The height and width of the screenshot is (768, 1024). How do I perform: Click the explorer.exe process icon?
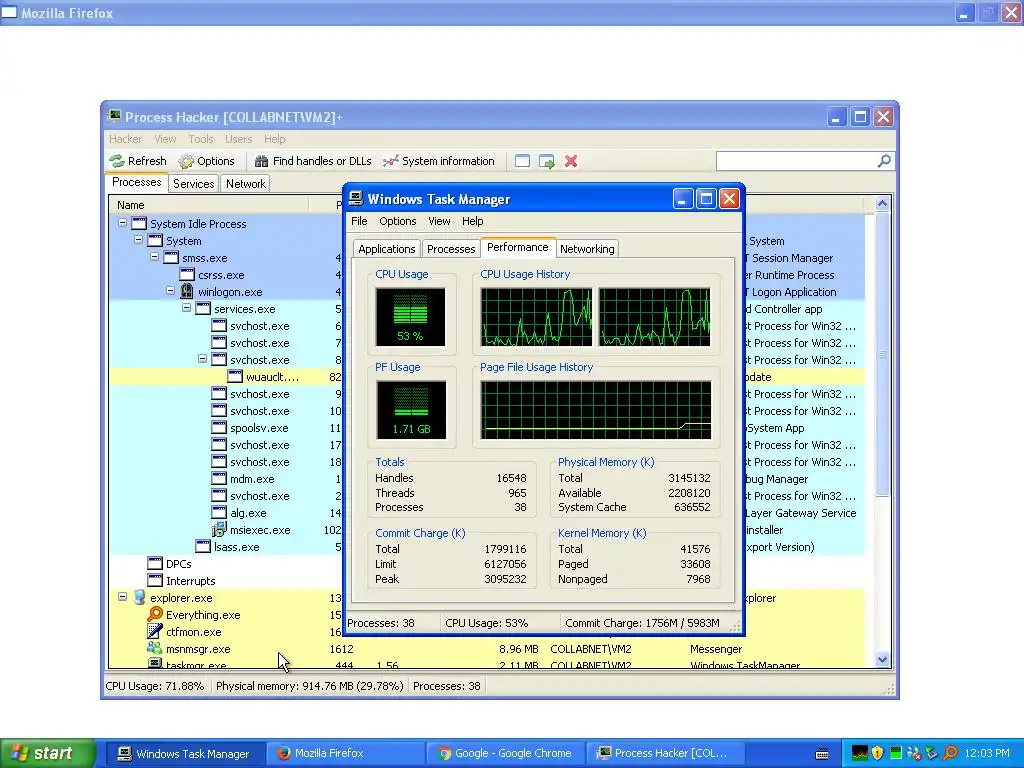click(139, 598)
